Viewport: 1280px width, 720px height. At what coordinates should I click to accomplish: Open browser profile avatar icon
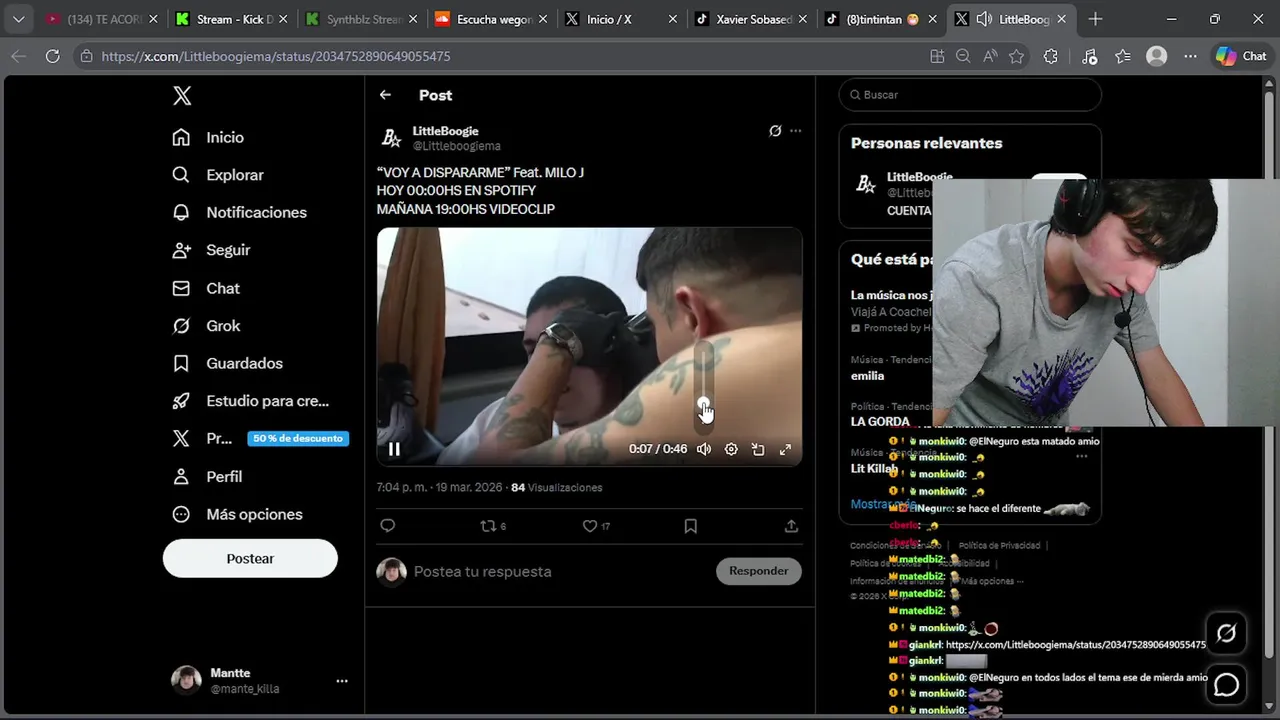(1157, 57)
